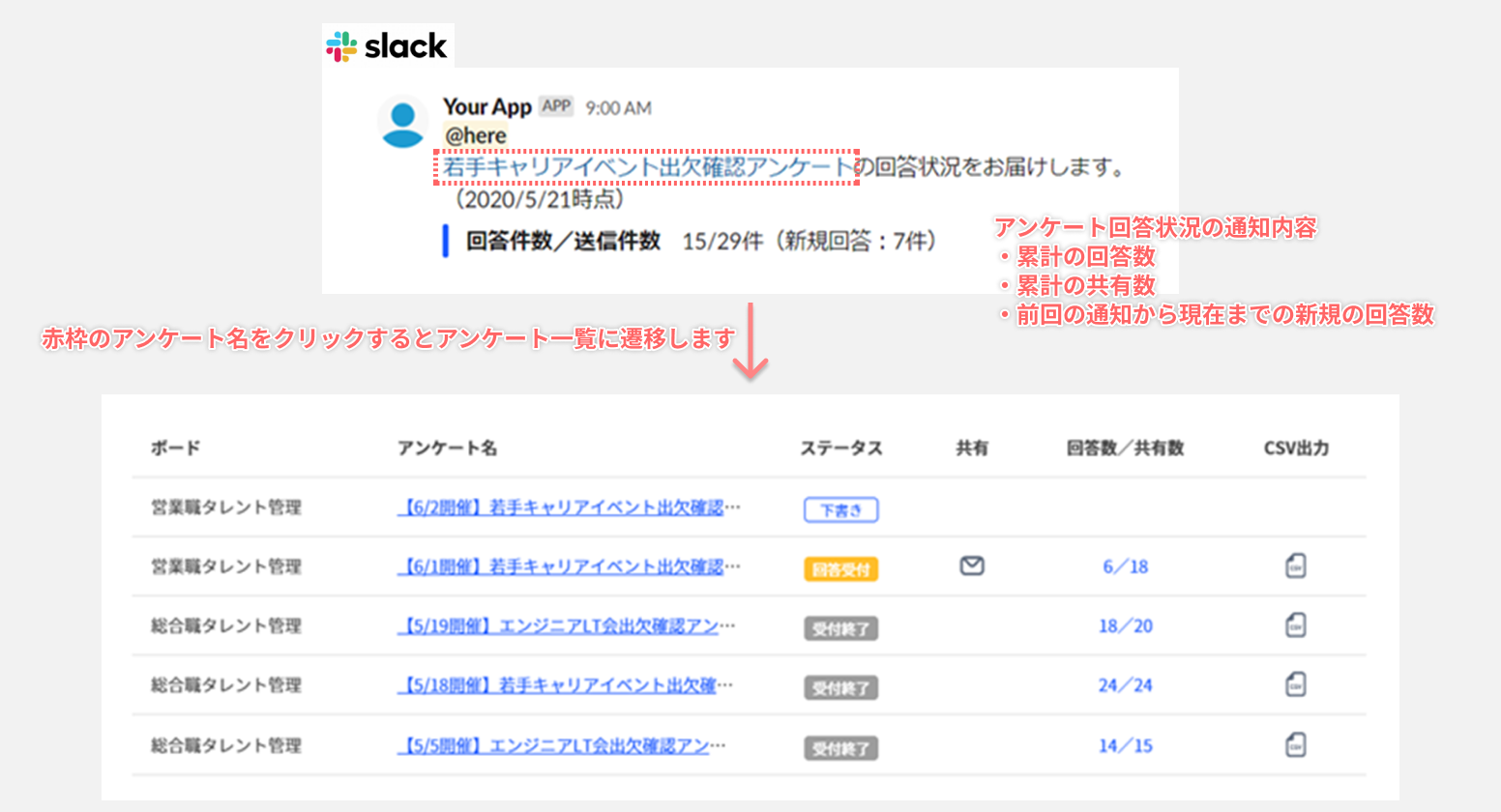This screenshot has width=1501, height=812.
Task: Click 営業職タレント管理 in the 6/2開催 row
Action: pyautogui.click(x=226, y=507)
